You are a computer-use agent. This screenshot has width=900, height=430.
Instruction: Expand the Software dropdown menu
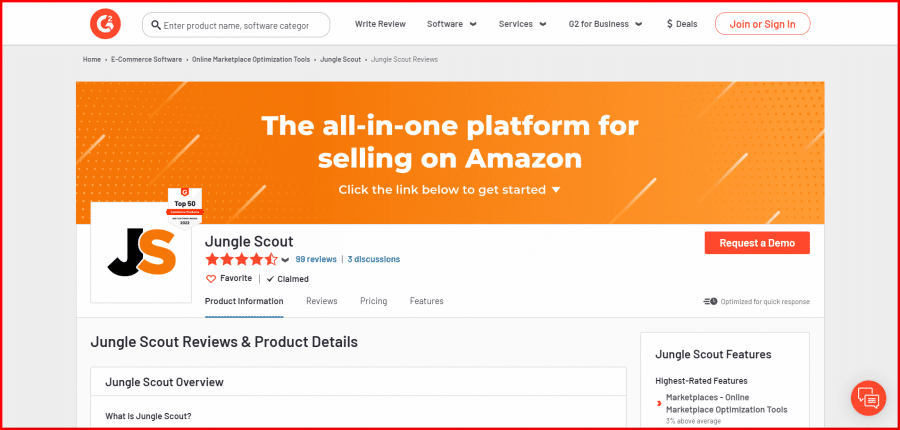point(452,24)
